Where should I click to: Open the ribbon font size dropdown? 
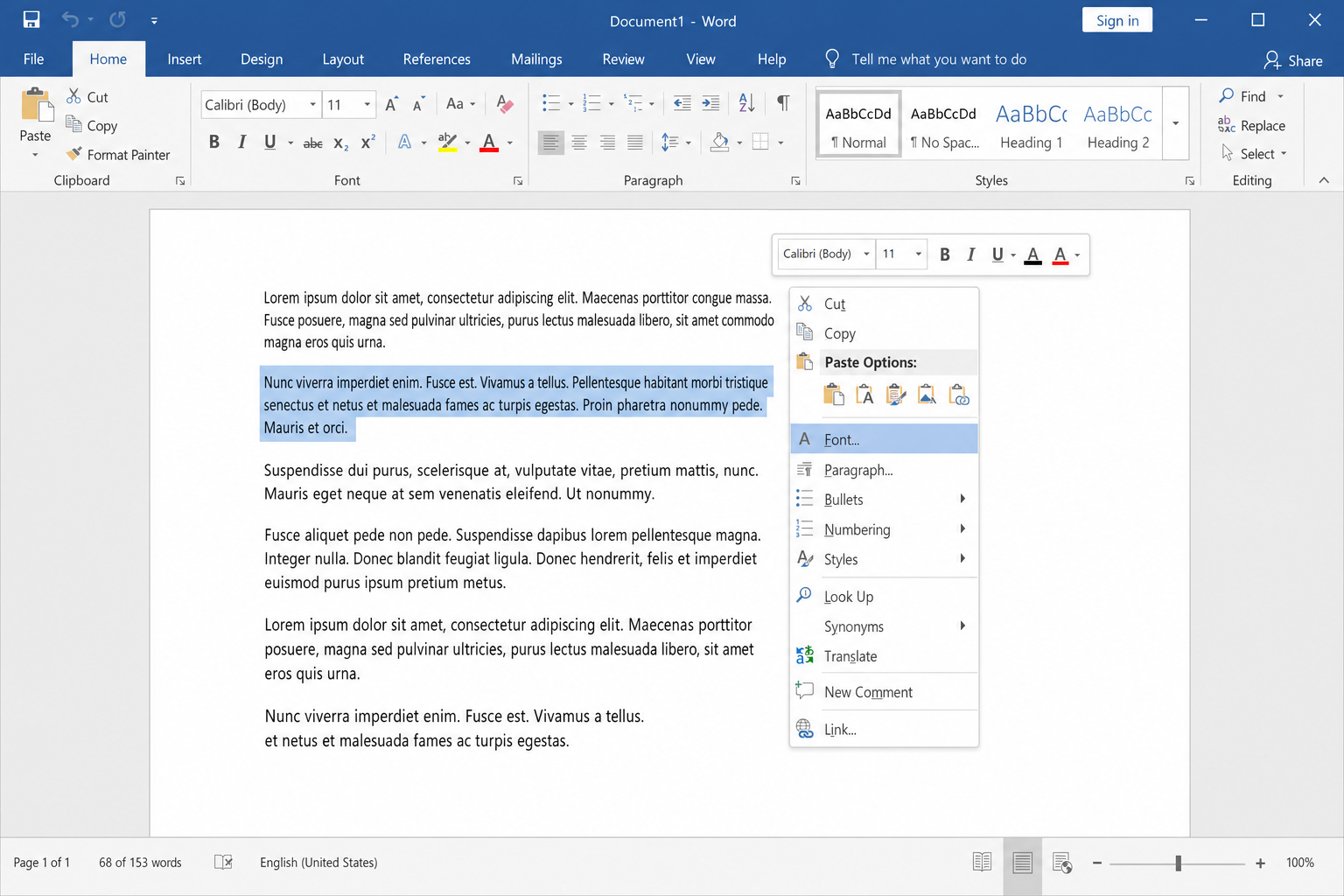coord(367,105)
